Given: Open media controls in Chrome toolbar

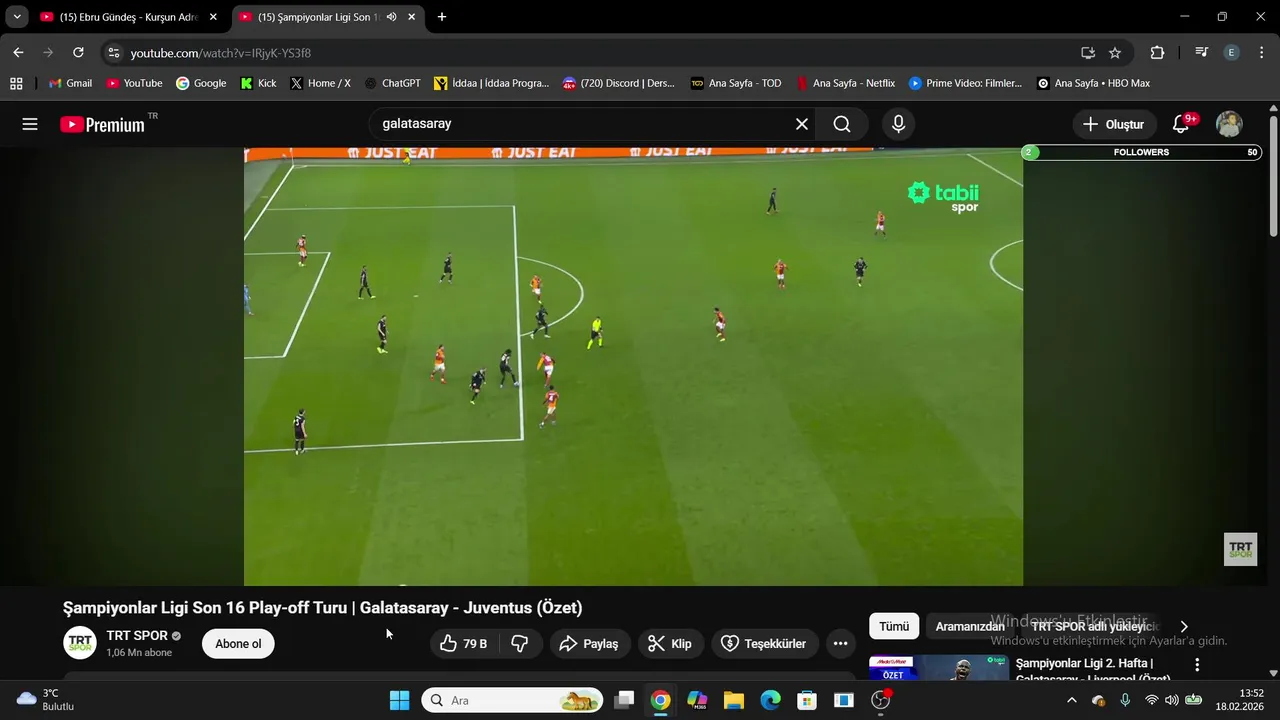Looking at the screenshot, I should [1202, 53].
